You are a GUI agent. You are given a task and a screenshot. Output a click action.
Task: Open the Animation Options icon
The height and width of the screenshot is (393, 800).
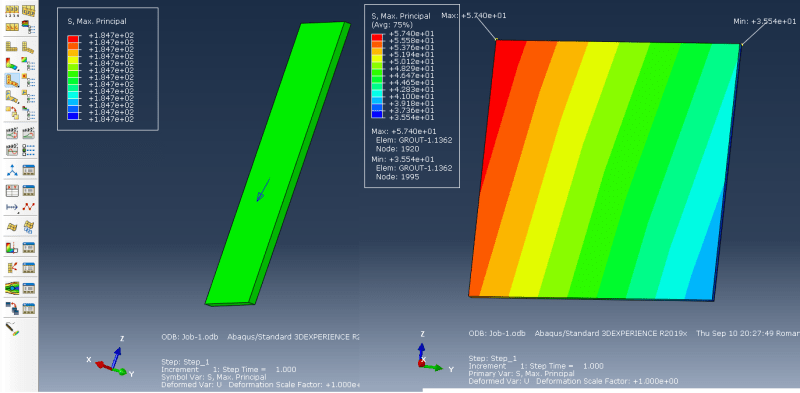29,150
